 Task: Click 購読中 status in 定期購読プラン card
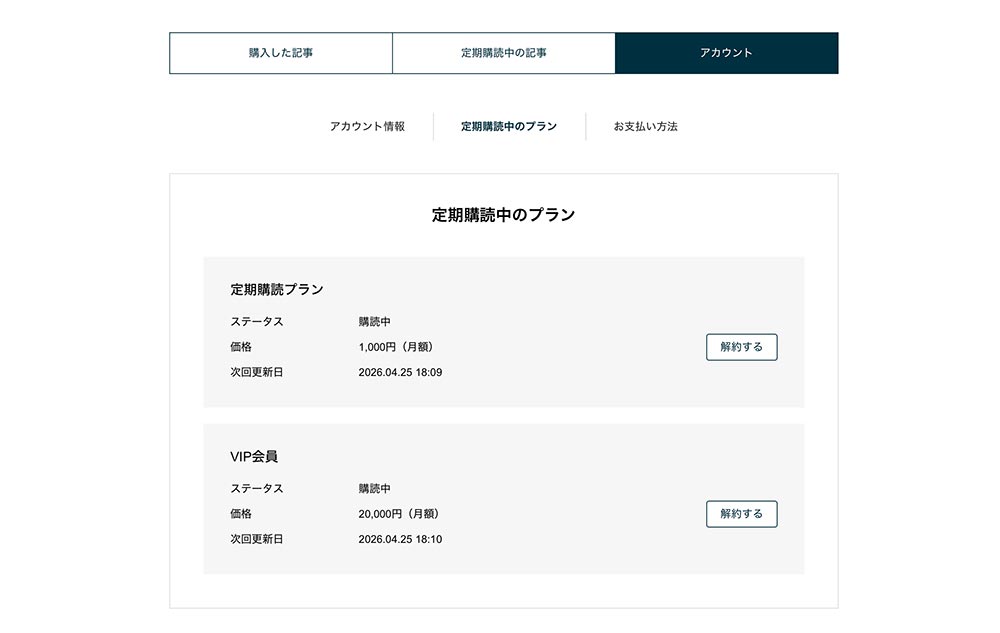[374, 322]
